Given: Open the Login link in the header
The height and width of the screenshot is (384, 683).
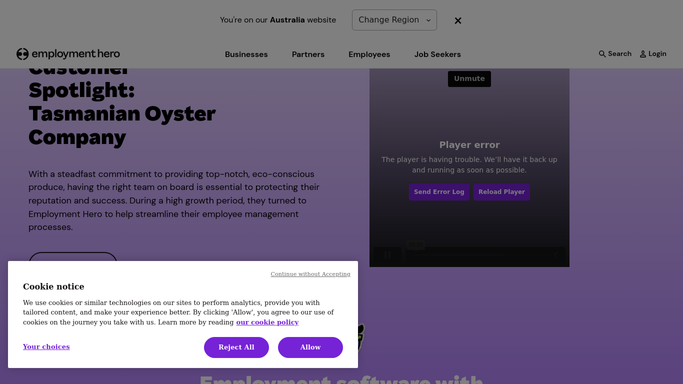Looking at the screenshot, I should point(653,54).
